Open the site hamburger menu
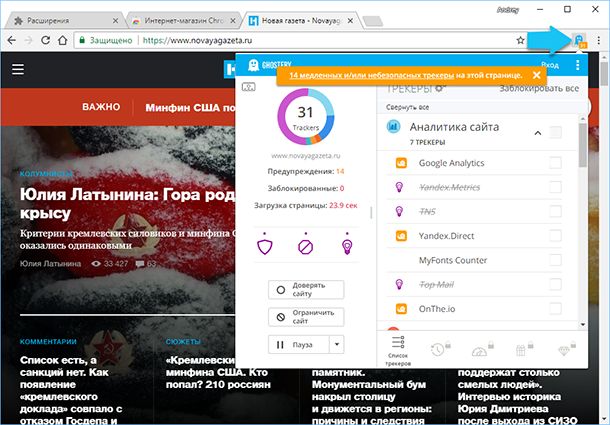 click(18, 69)
